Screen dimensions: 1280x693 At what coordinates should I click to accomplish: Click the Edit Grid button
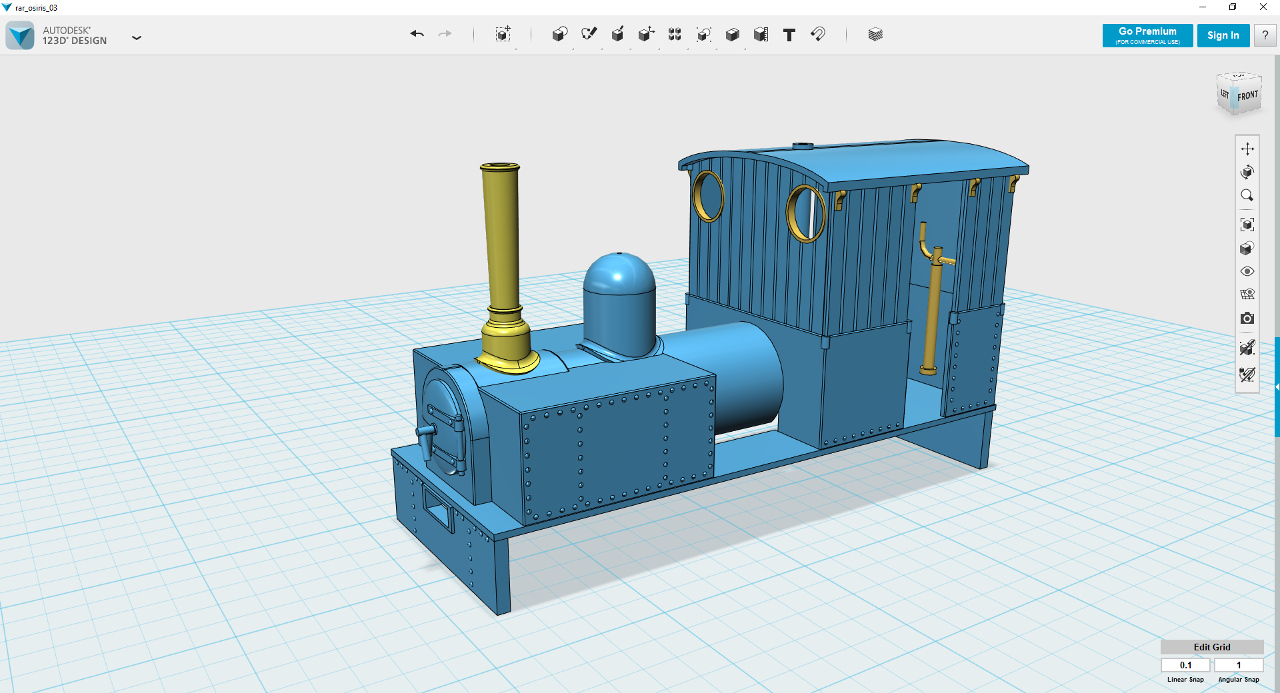1212,647
